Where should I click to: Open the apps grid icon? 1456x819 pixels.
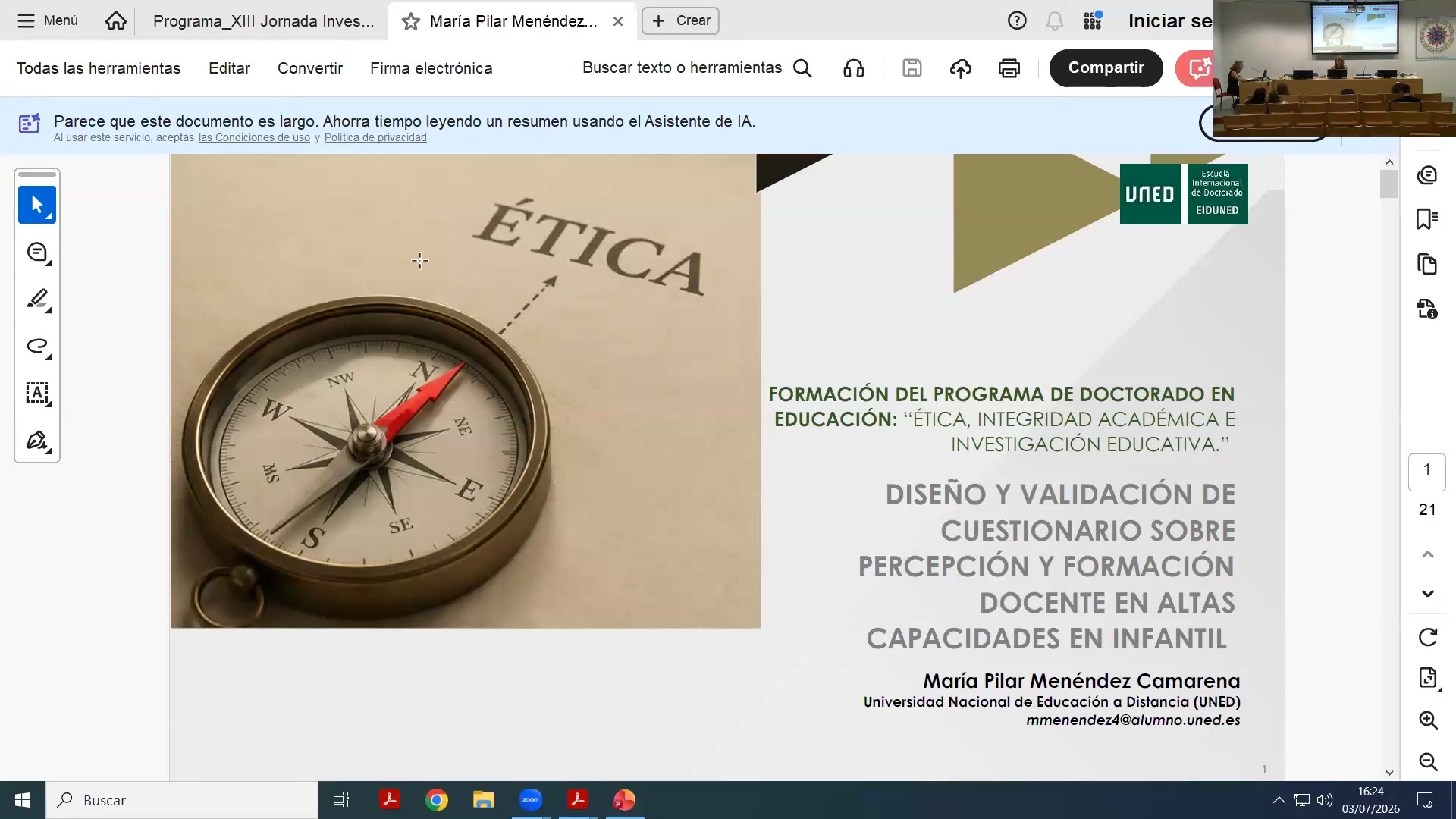coord(1092,20)
